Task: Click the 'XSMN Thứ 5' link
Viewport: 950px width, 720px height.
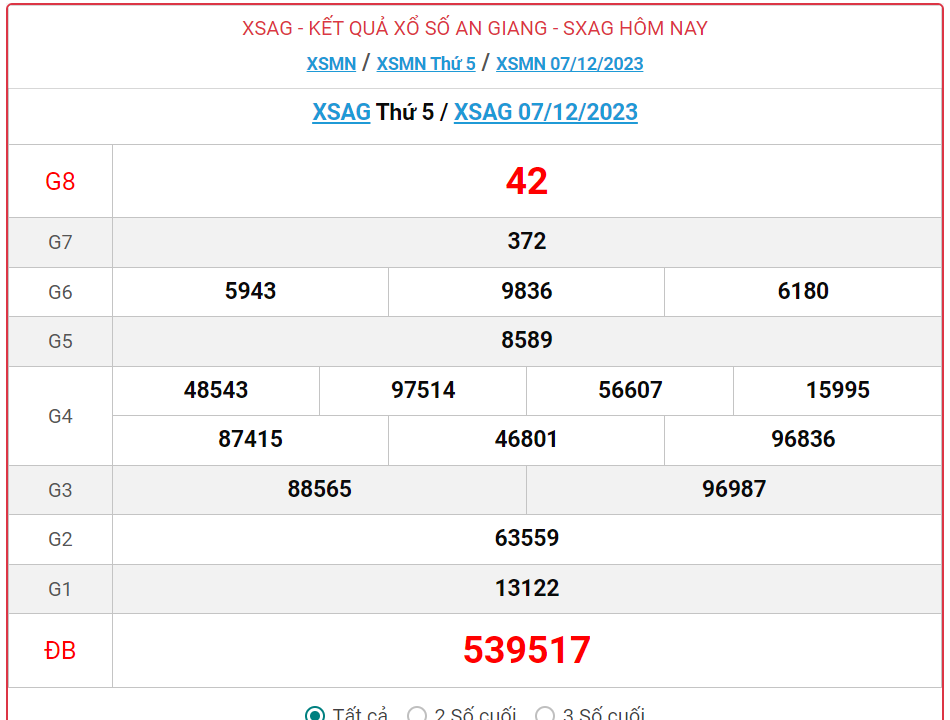Action: tap(426, 63)
